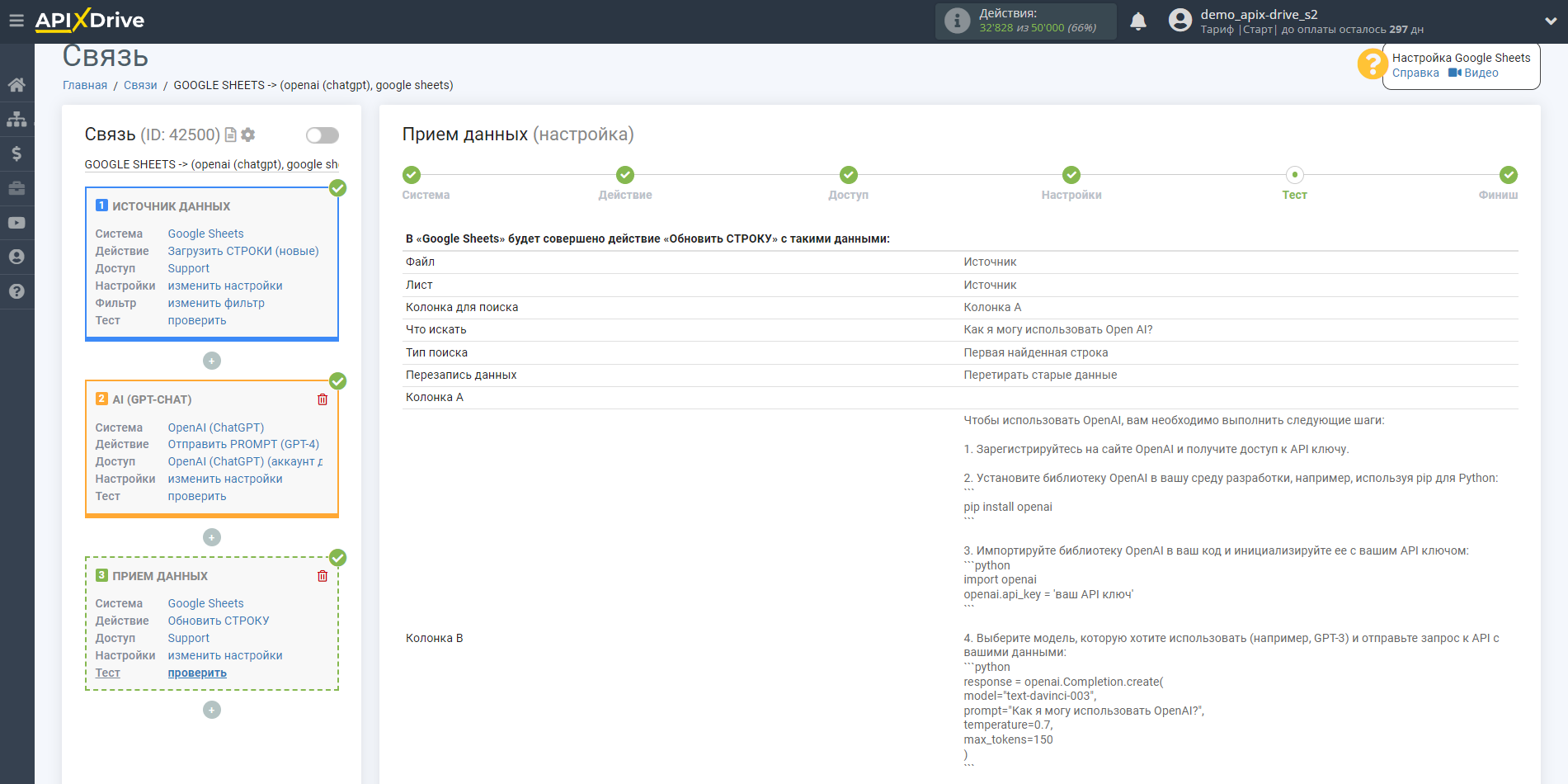Open the connection settings gear icon
Viewport: 1568px width, 784px height.
[x=248, y=135]
